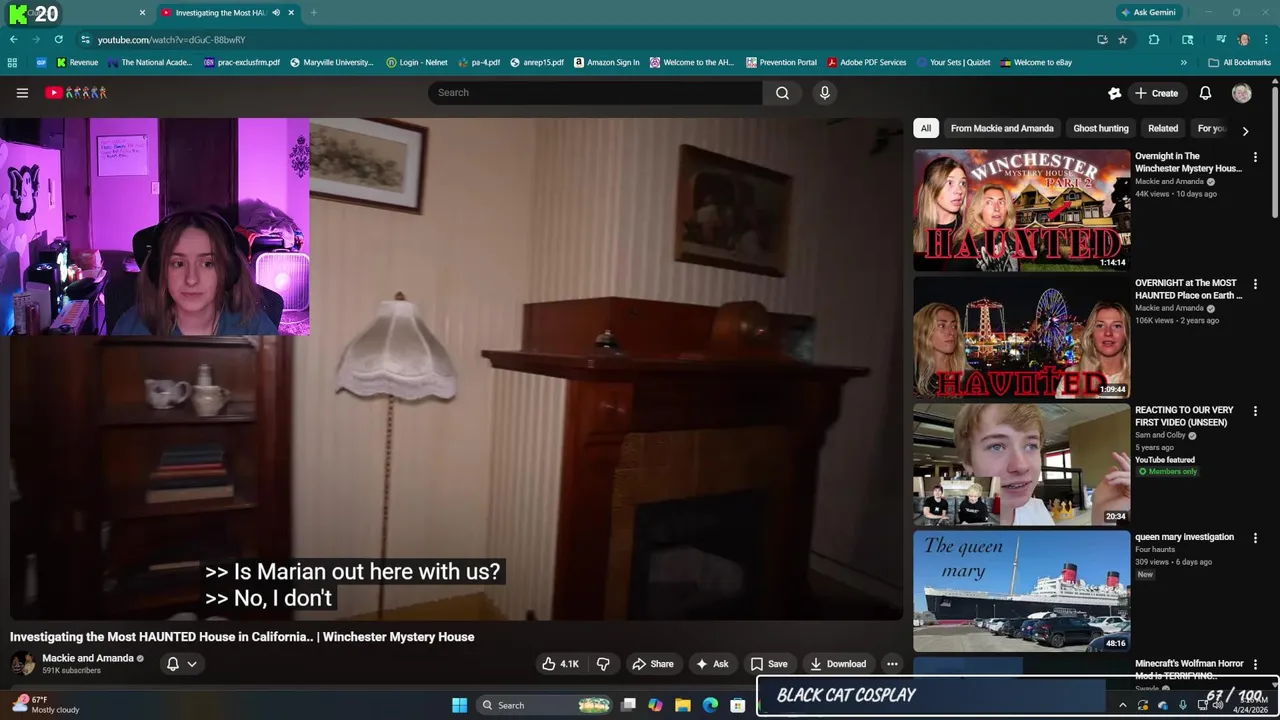This screenshot has width=1280, height=720.
Task: Download the video
Action: 838,664
